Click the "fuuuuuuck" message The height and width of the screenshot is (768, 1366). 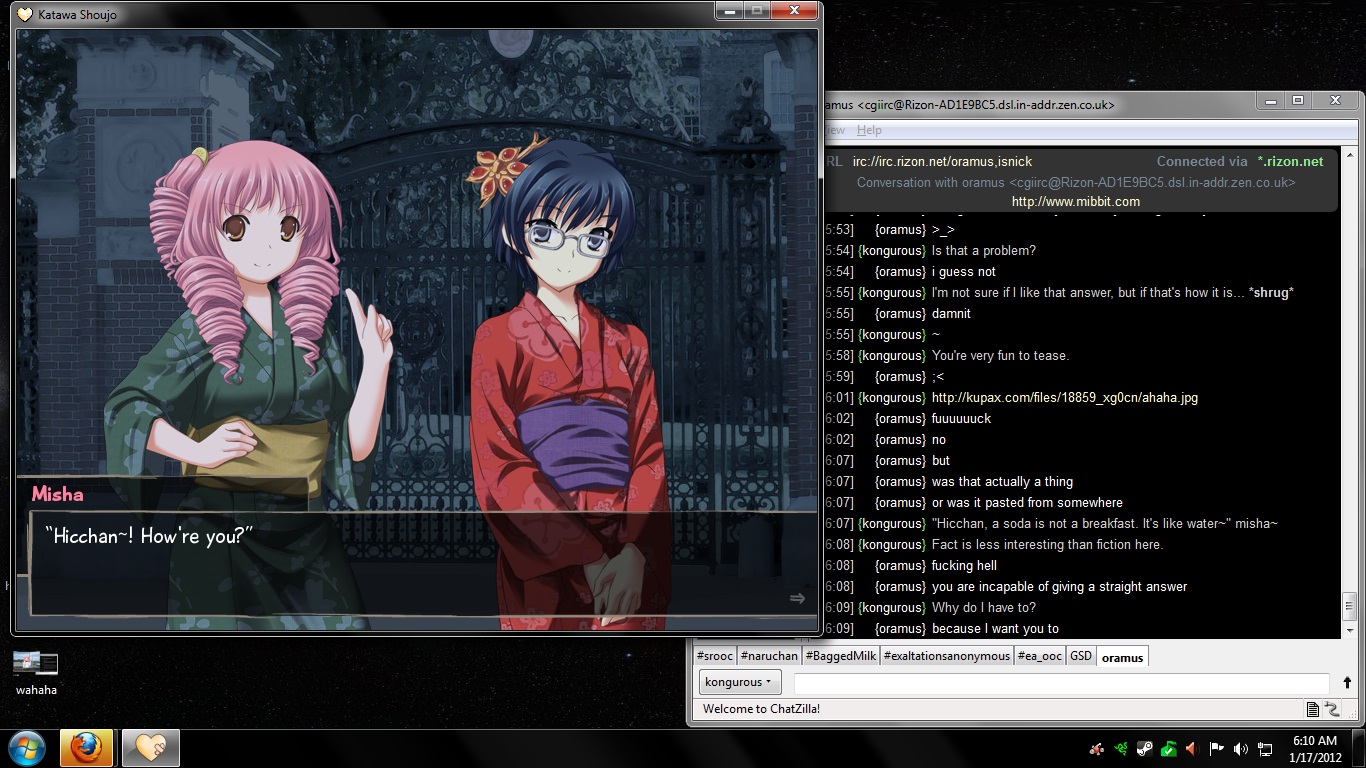pyautogui.click(x=961, y=419)
